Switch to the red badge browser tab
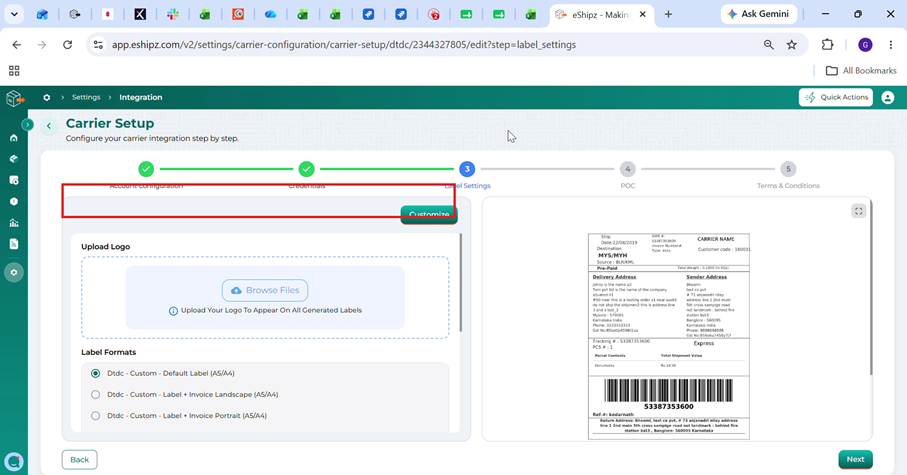The height and width of the screenshot is (475, 907). click(x=433, y=14)
